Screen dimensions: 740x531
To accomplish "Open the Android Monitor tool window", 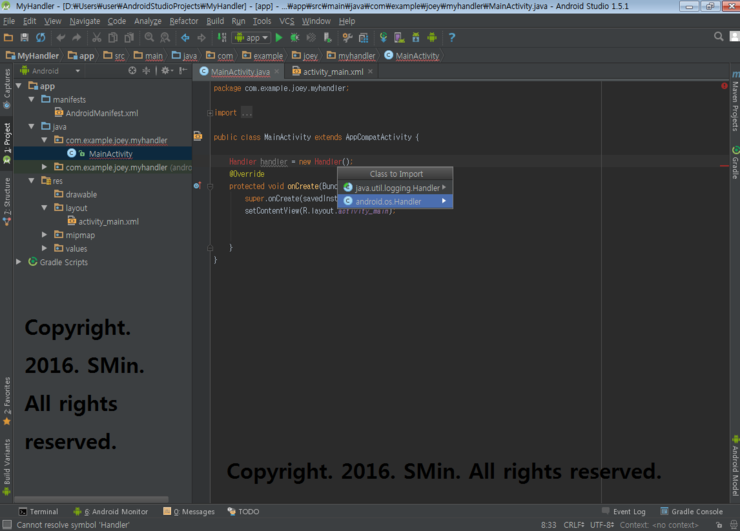I will point(111,512).
